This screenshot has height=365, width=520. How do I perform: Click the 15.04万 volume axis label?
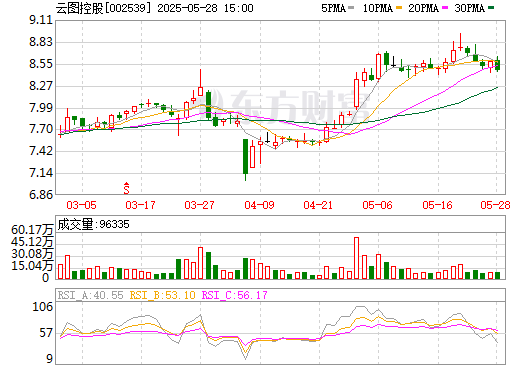32,266
